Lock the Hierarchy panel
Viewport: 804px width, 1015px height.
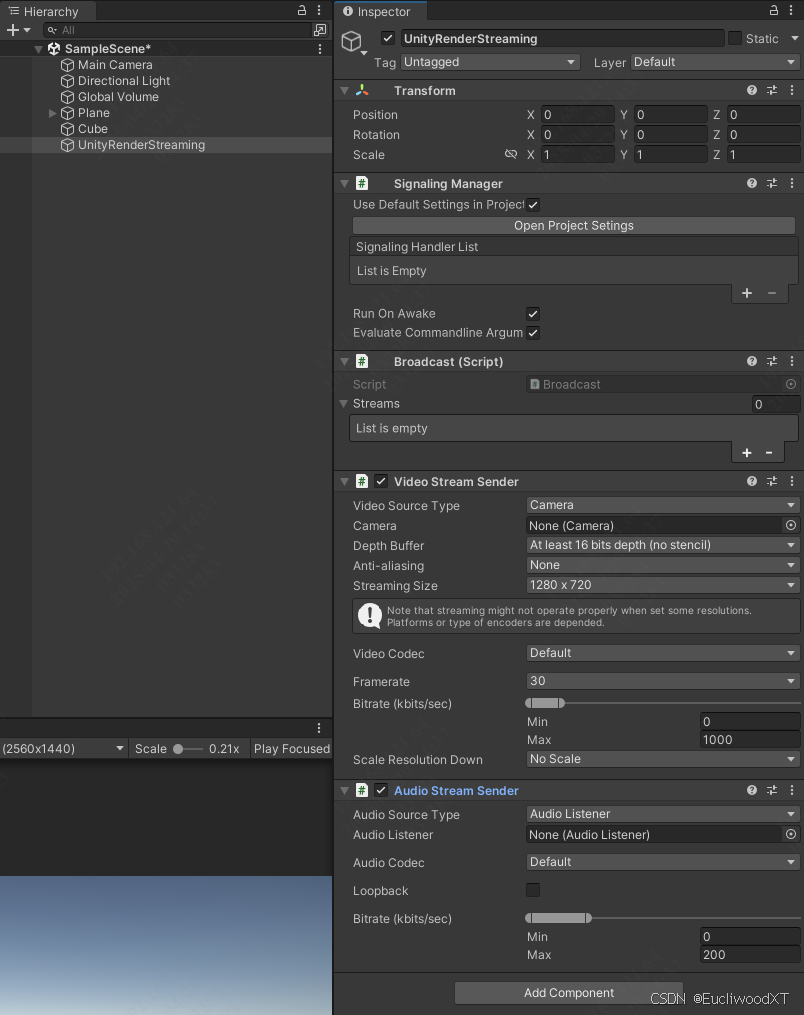click(x=302, y=10)
